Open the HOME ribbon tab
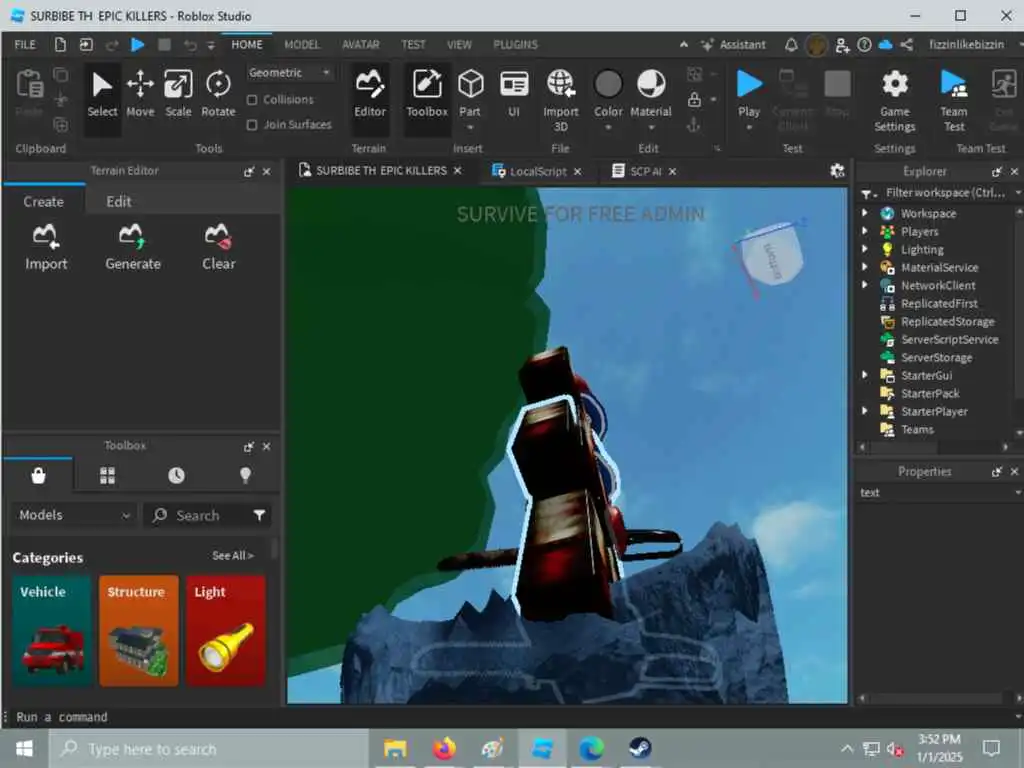Screen dimensions: 1024x768 click(x=247, y=44)
